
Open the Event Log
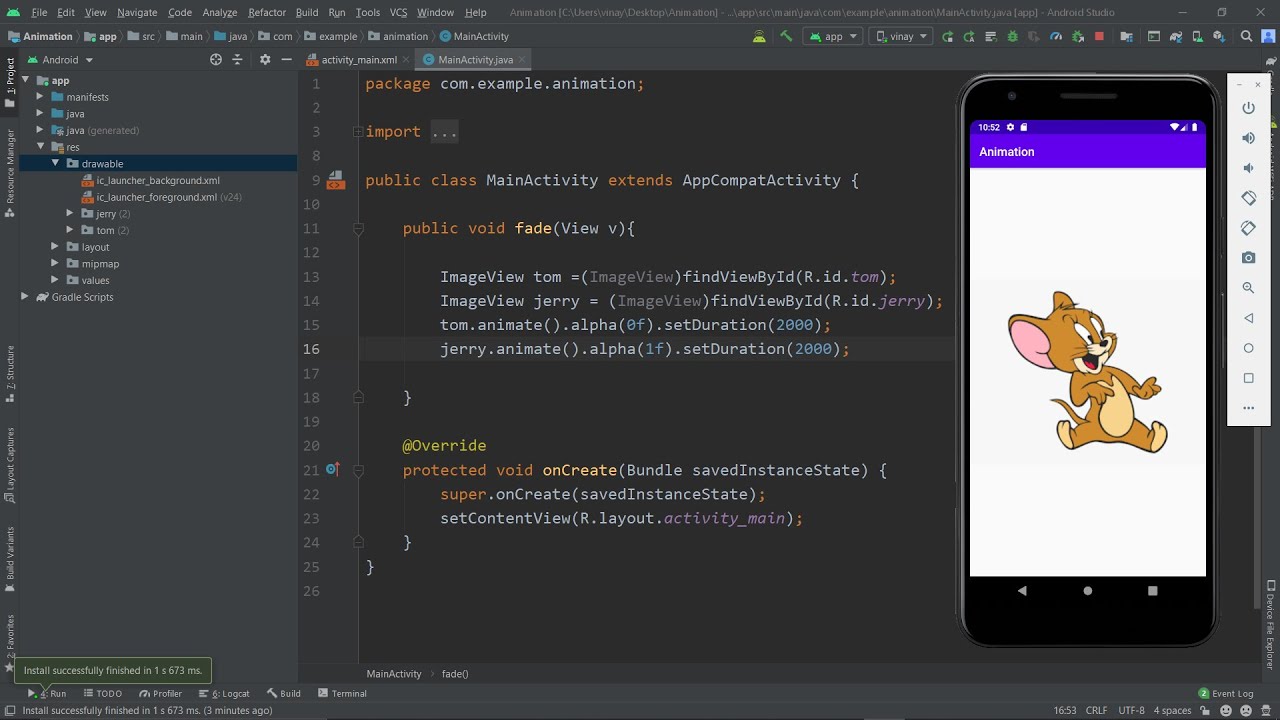point(1226,693)
